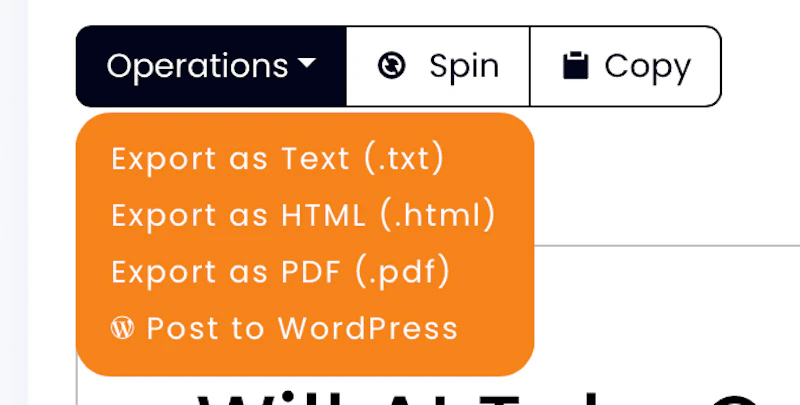800x405 pixels.
Task: Select Post to WordPress option
Action: [x=285, y=328]
